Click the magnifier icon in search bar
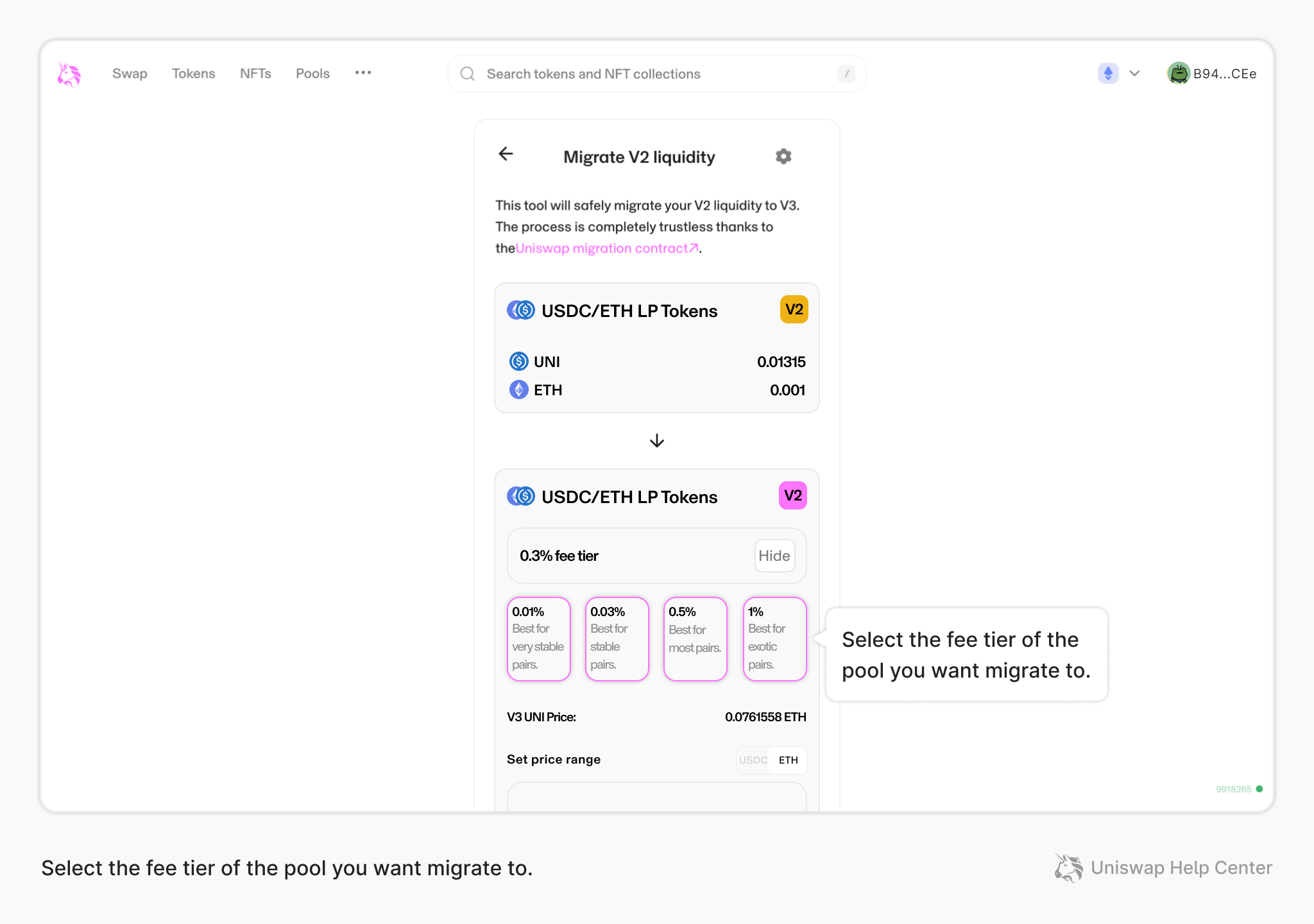 [468, 74]
